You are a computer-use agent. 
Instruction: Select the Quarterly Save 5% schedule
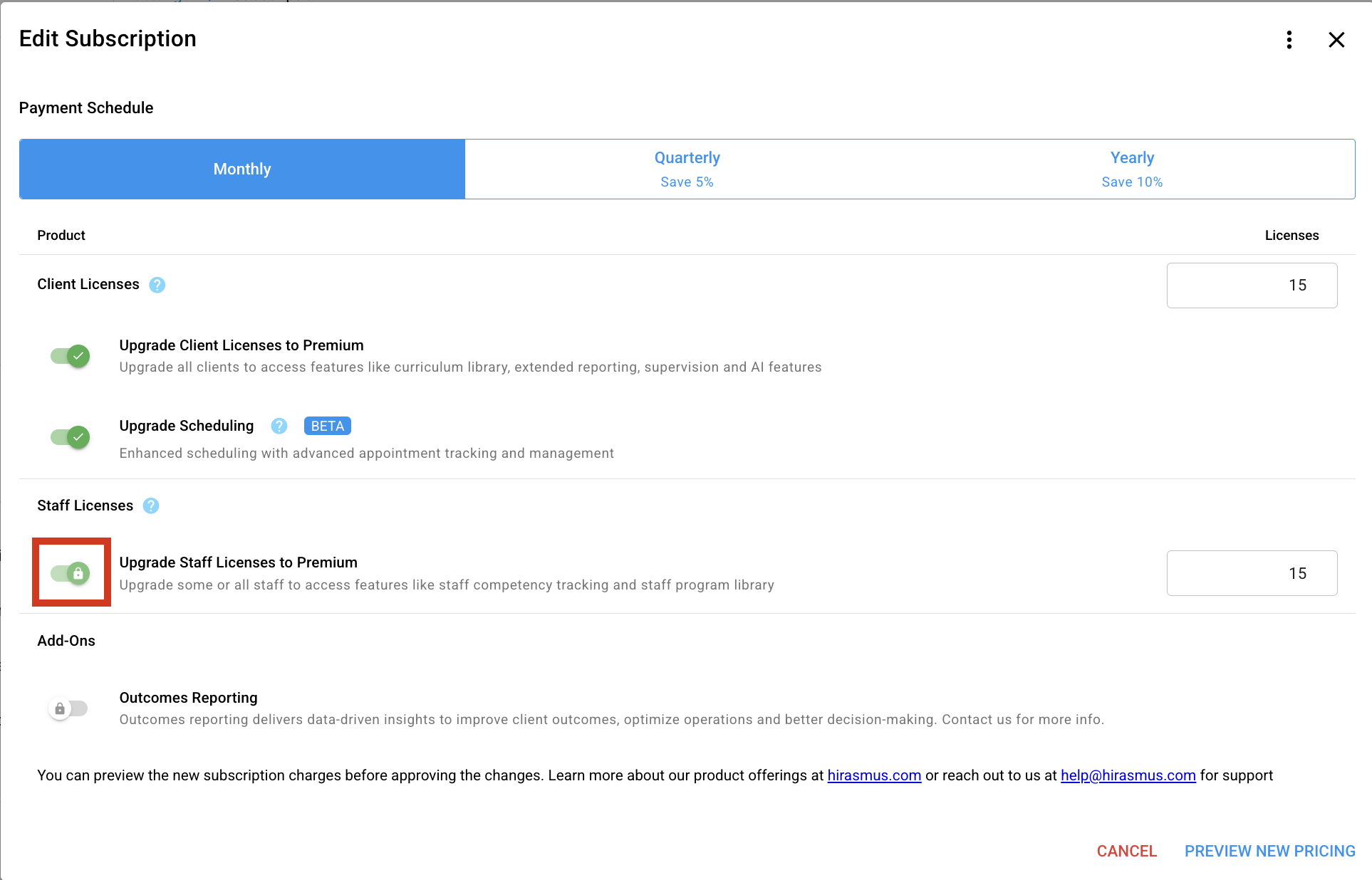(687, 169)
